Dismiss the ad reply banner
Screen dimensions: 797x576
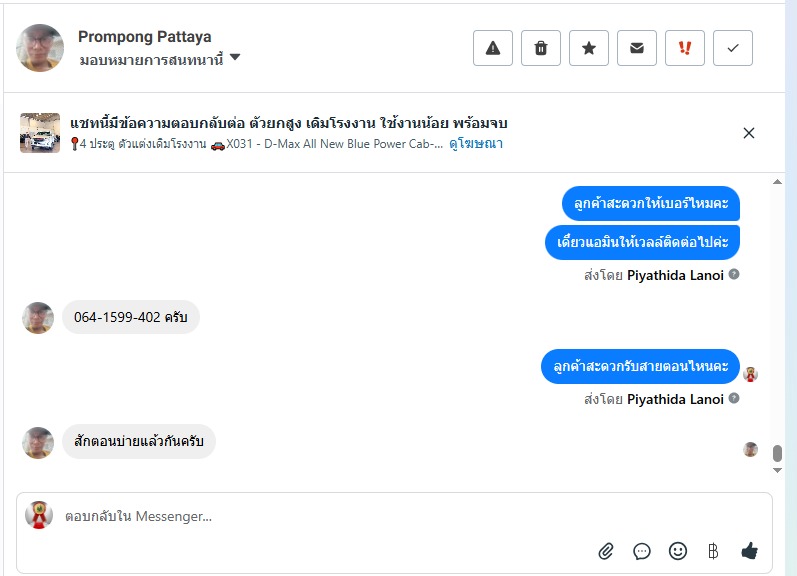tap(749, 133)
